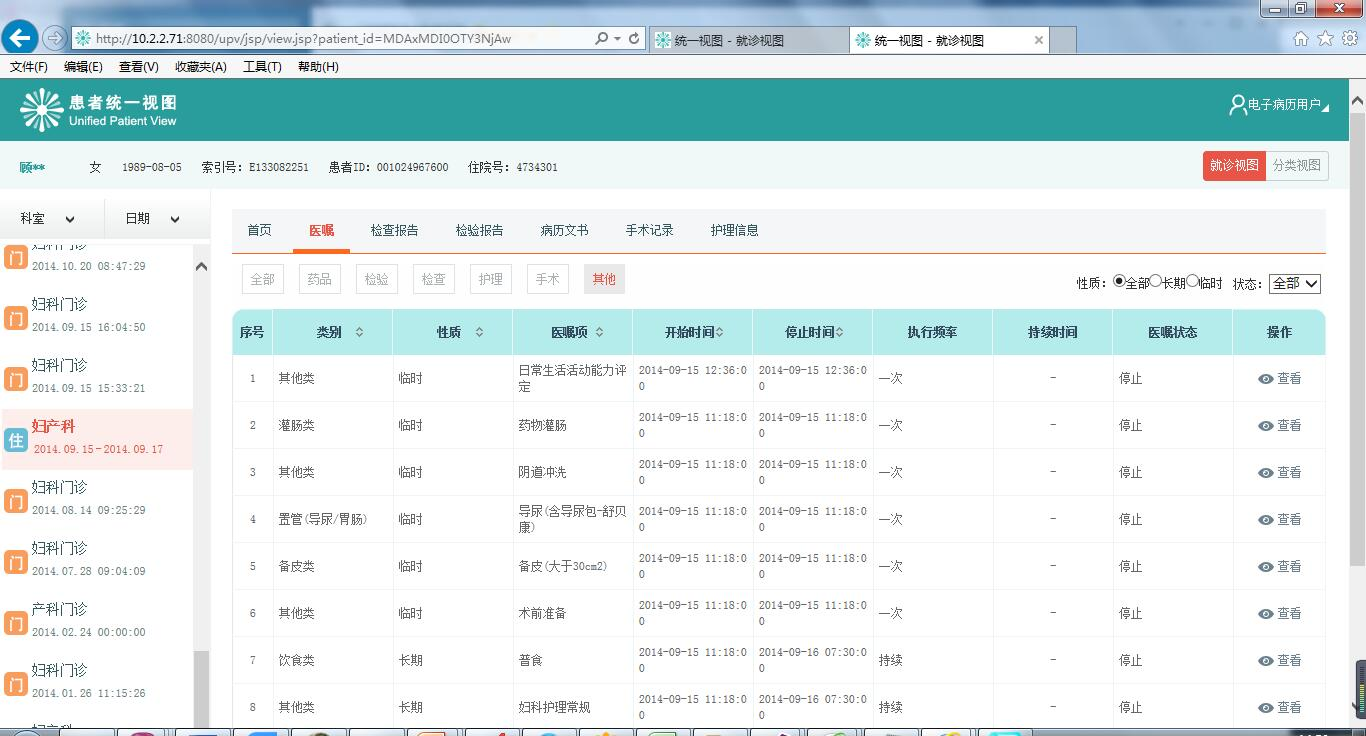Open the 状态 dropdown list

click(1295, 284)
